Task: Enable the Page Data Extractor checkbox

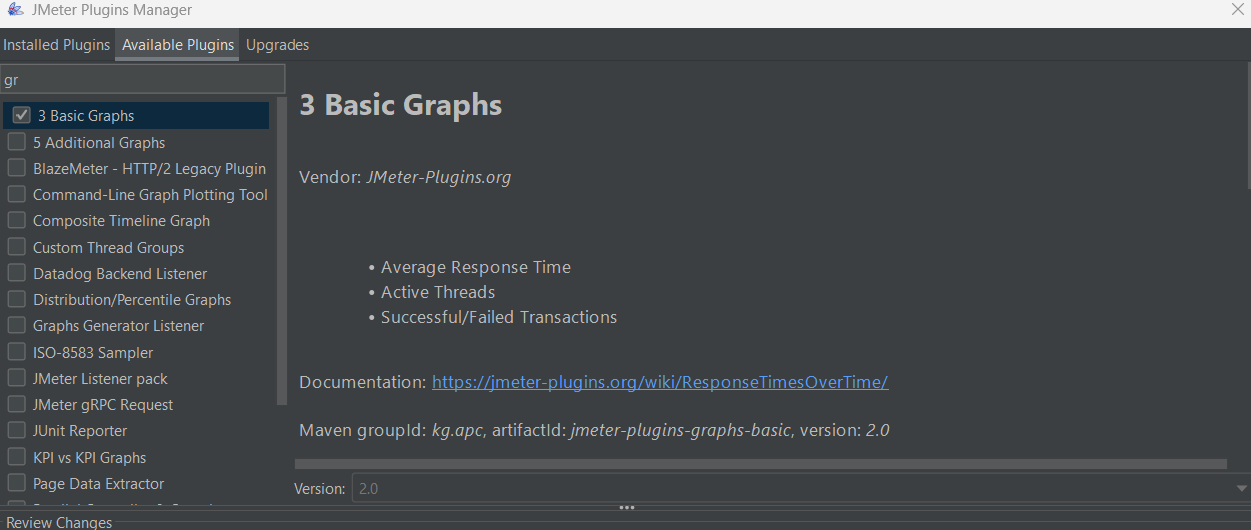Action: click(x=16, y=483)
